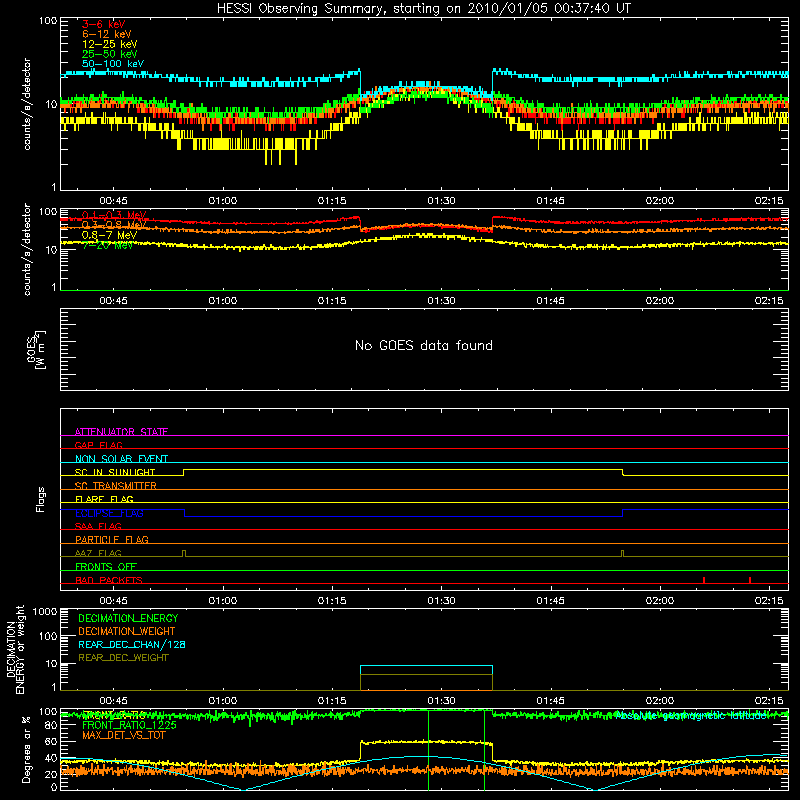Click the 00:45 tick label under the decimation plot
Image resolution: width=800 pixels, height=800 pixels.
(113, 701)
